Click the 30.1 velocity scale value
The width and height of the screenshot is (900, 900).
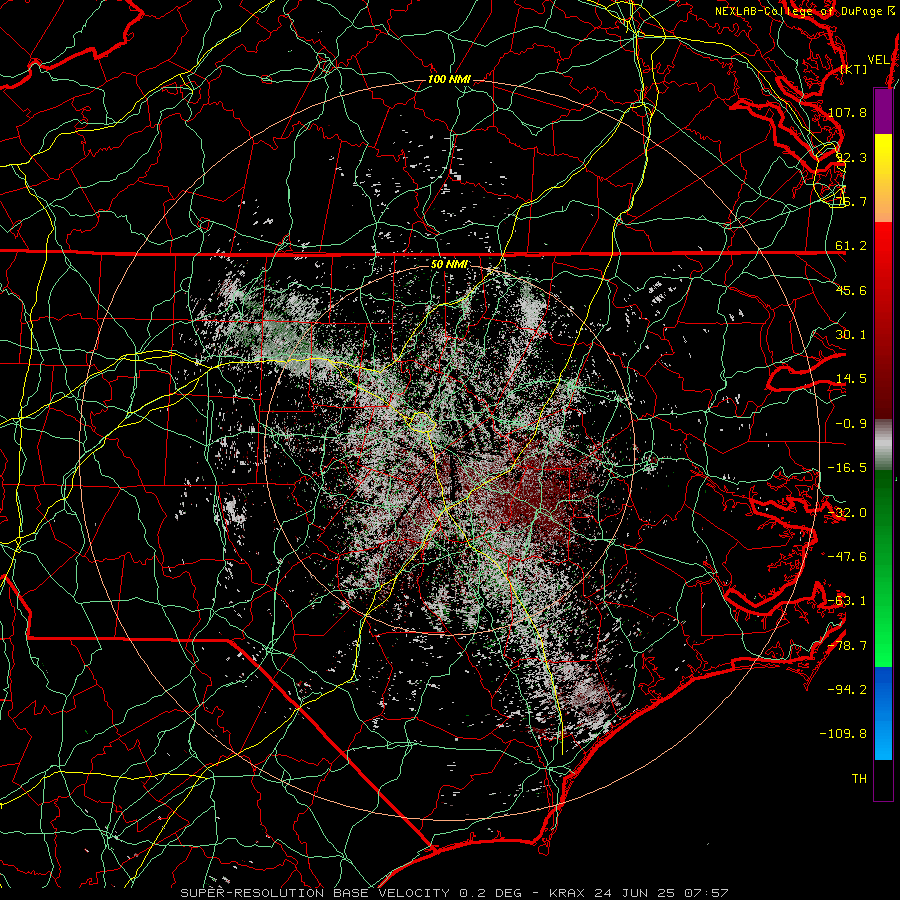tap(851, 335)
